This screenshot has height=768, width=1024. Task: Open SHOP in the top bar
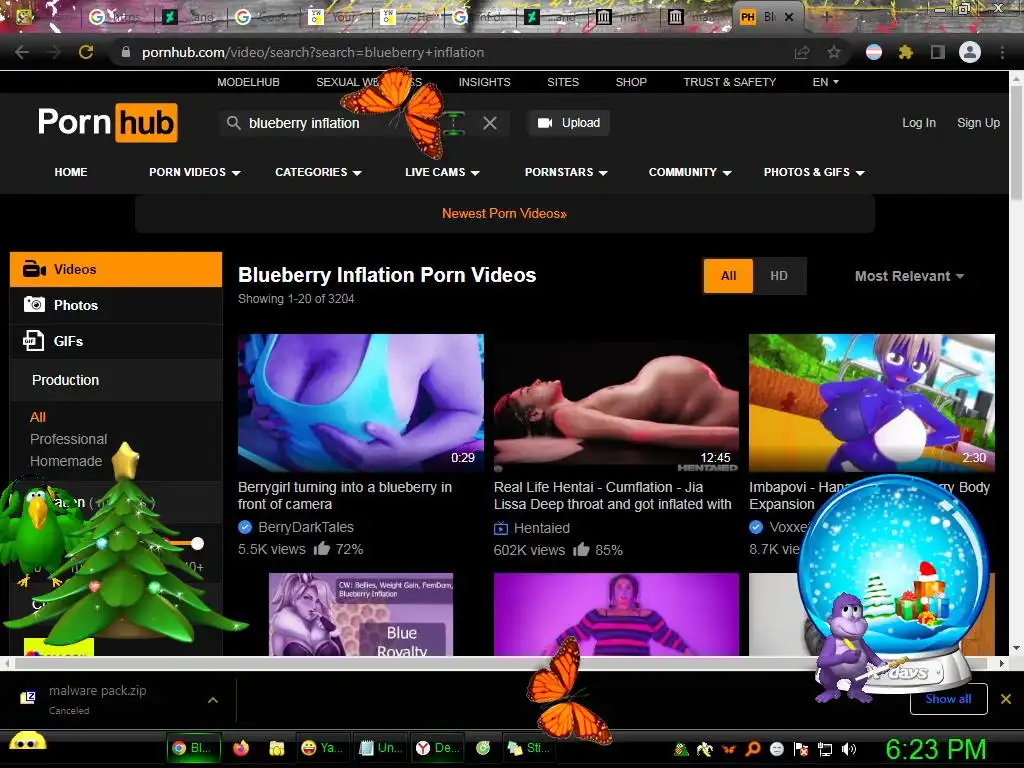coord(631,82)
